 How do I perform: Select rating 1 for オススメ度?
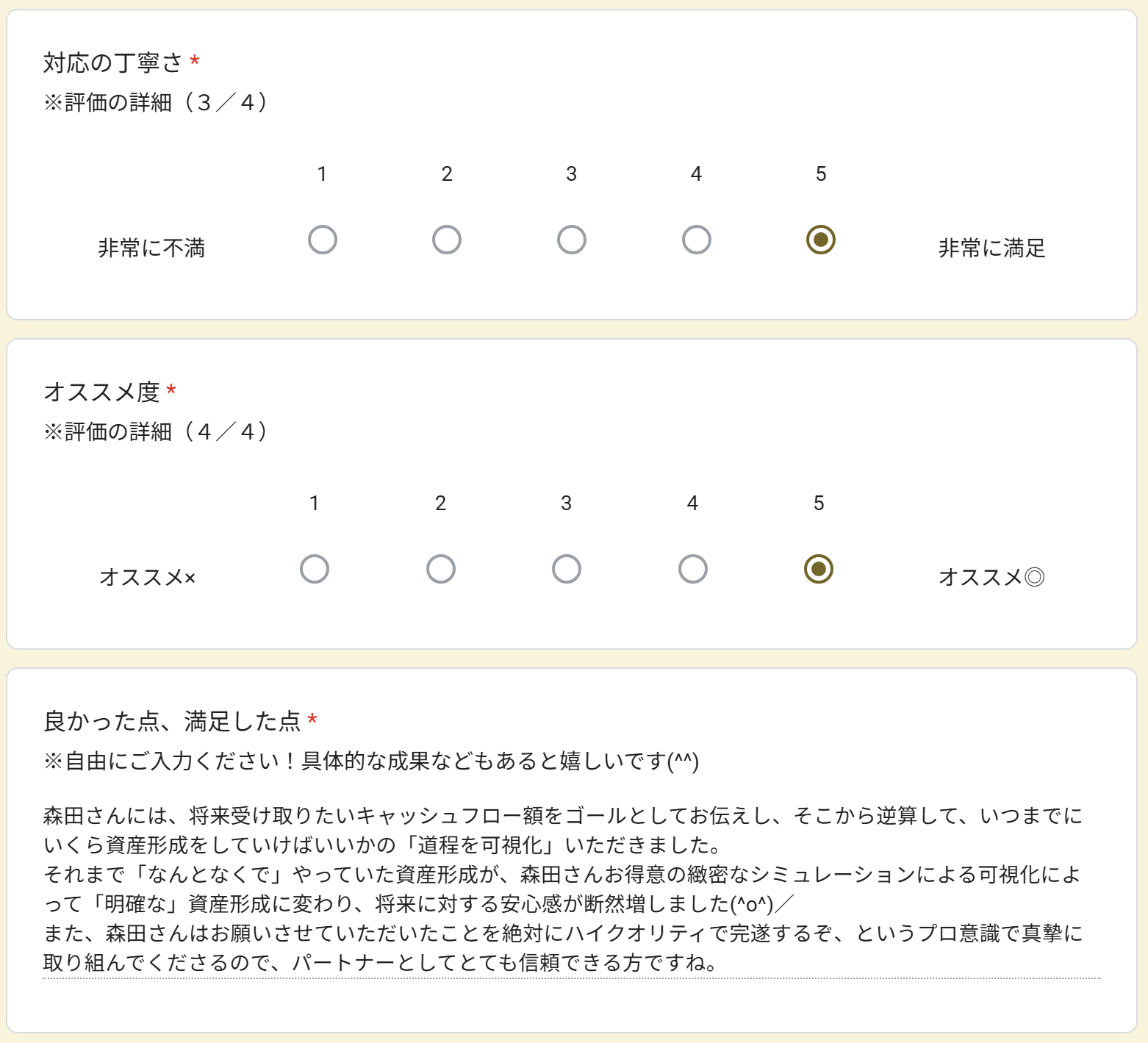tap(315, 569)
